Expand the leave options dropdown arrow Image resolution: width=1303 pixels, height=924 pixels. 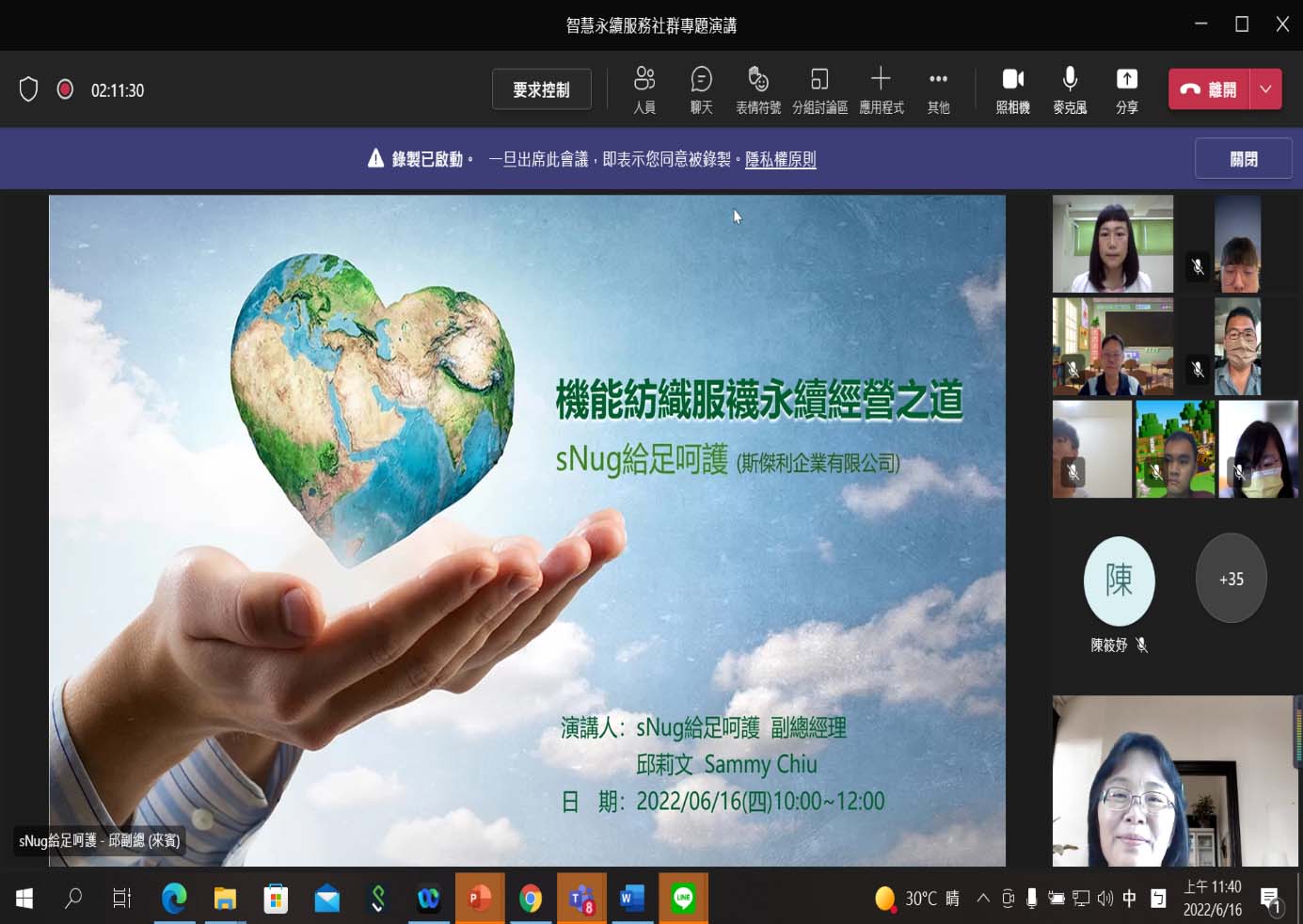(1266, 89)
